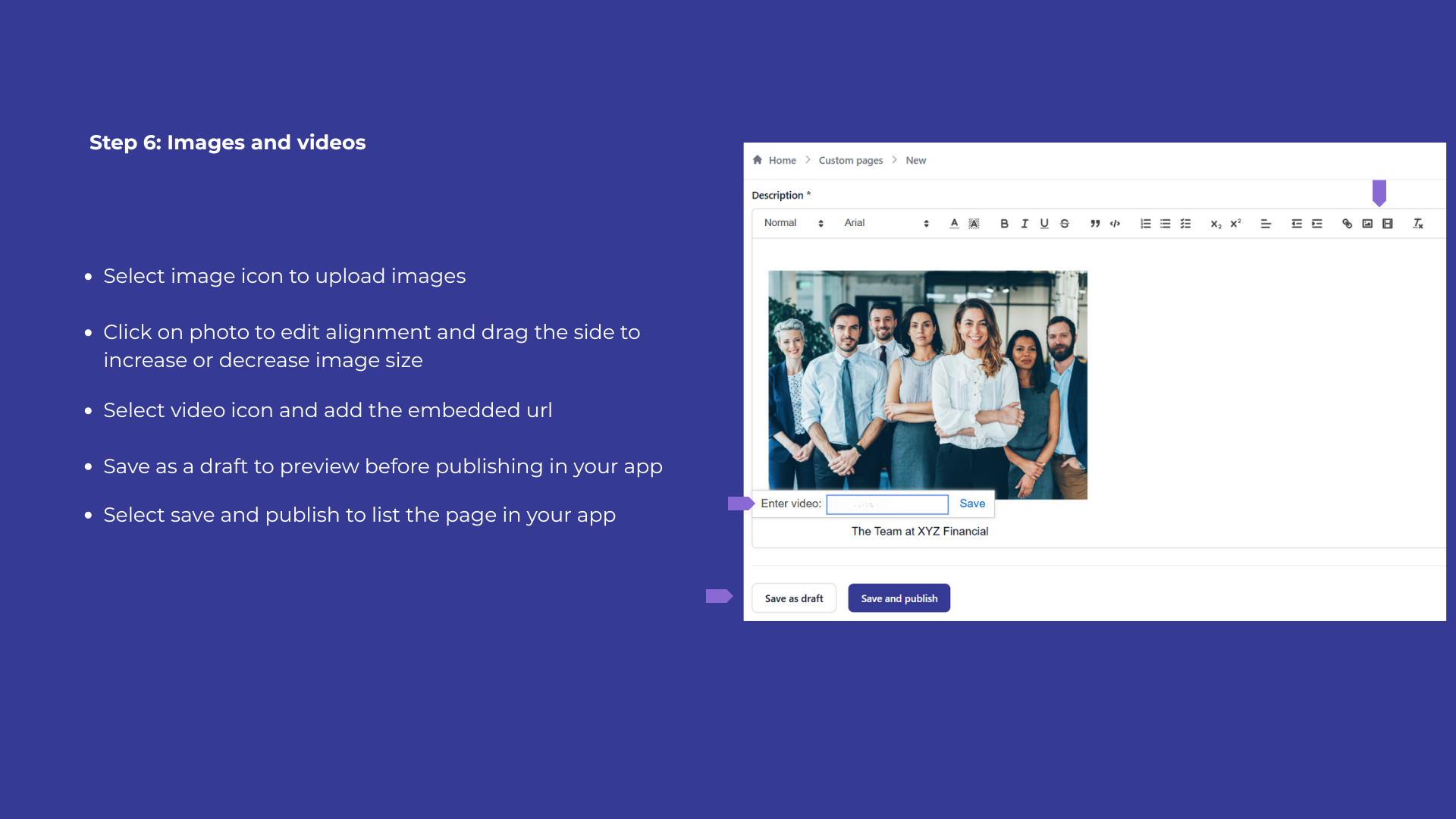Open the Normal heading style dropdown
Screen dimensions: 1456x819
pyautogui.click(x=793, y=223)
